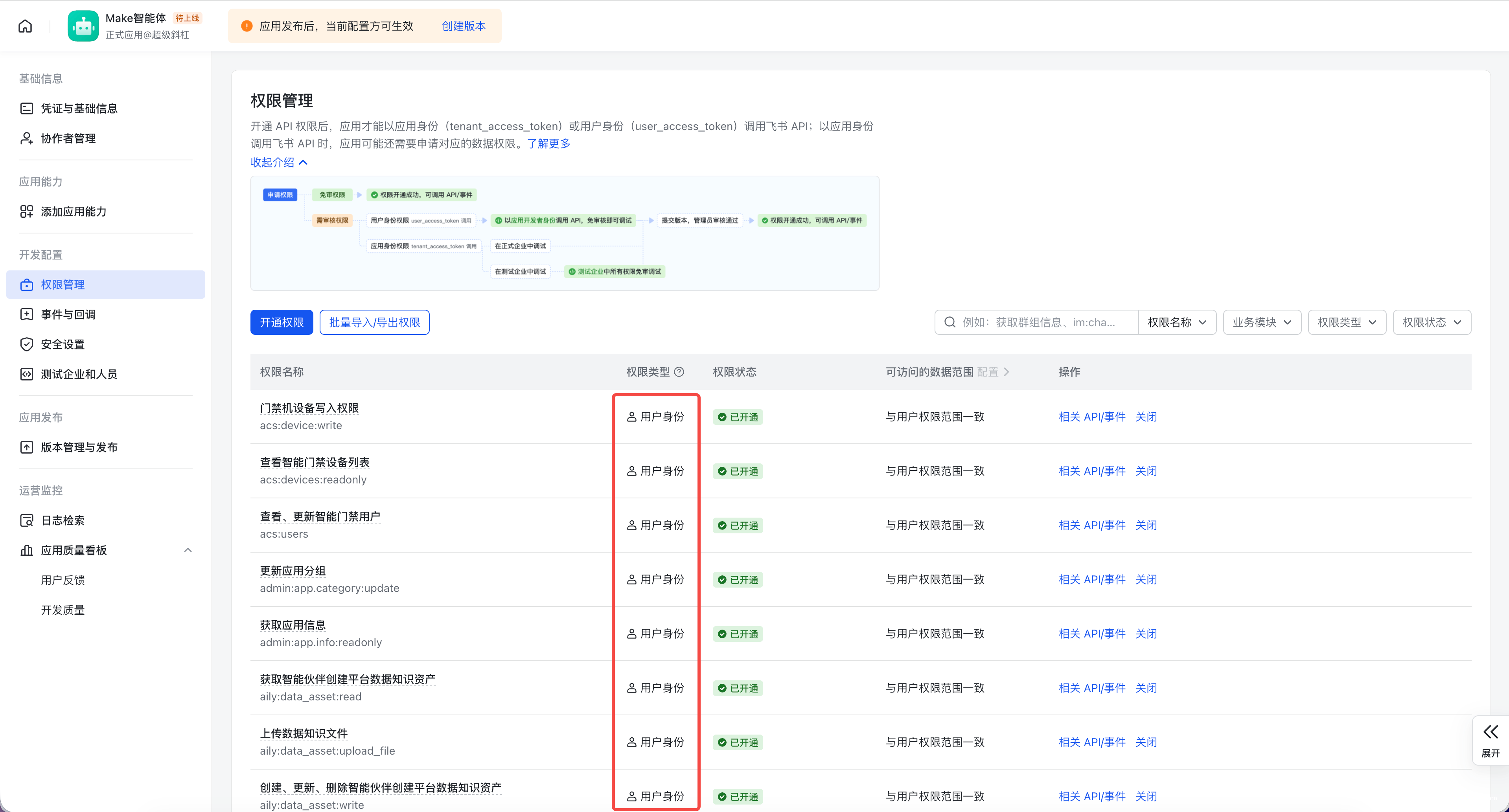Open 添加应用能力 in sidebar
1509x812 pixels.
pos(73,211)
